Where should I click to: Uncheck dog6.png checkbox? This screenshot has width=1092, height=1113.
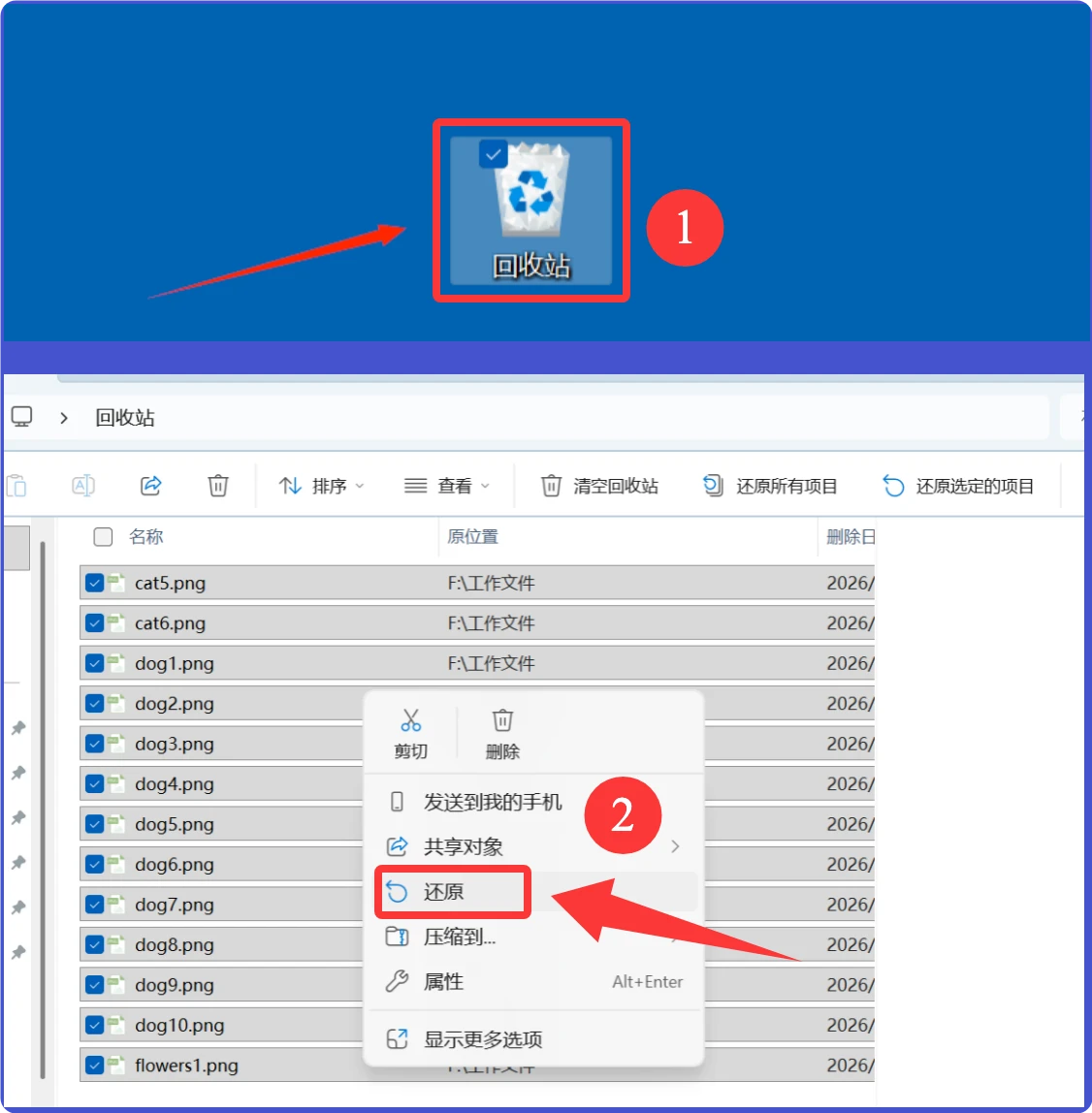[94, 864]
